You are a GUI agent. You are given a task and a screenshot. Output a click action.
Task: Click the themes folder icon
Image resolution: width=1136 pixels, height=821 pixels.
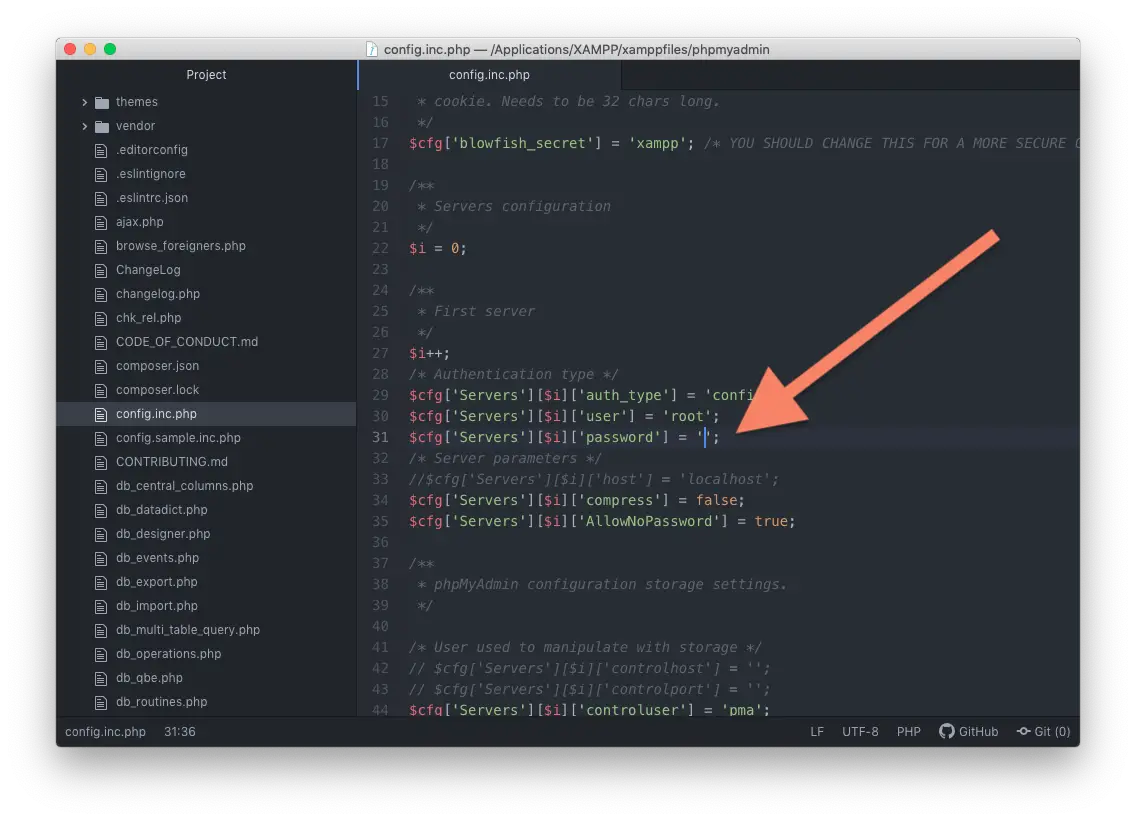click(x=102, y=102)
